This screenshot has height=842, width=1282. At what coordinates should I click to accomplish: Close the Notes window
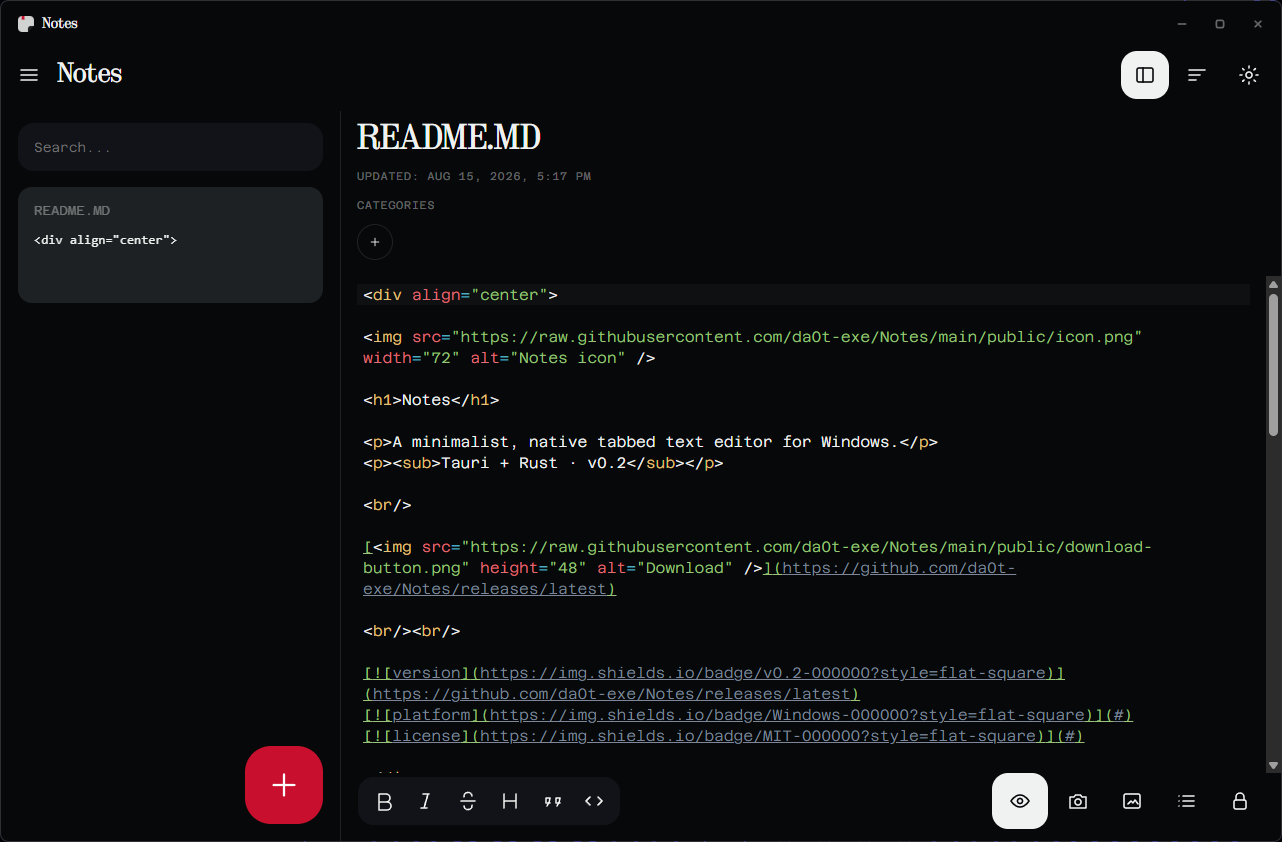pos(1258,23)
